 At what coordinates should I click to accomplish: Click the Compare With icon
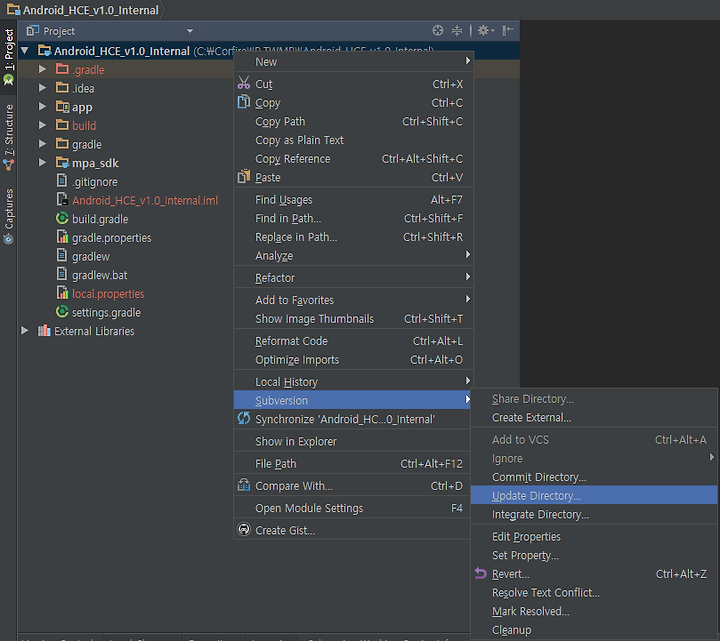pos(244,485)
